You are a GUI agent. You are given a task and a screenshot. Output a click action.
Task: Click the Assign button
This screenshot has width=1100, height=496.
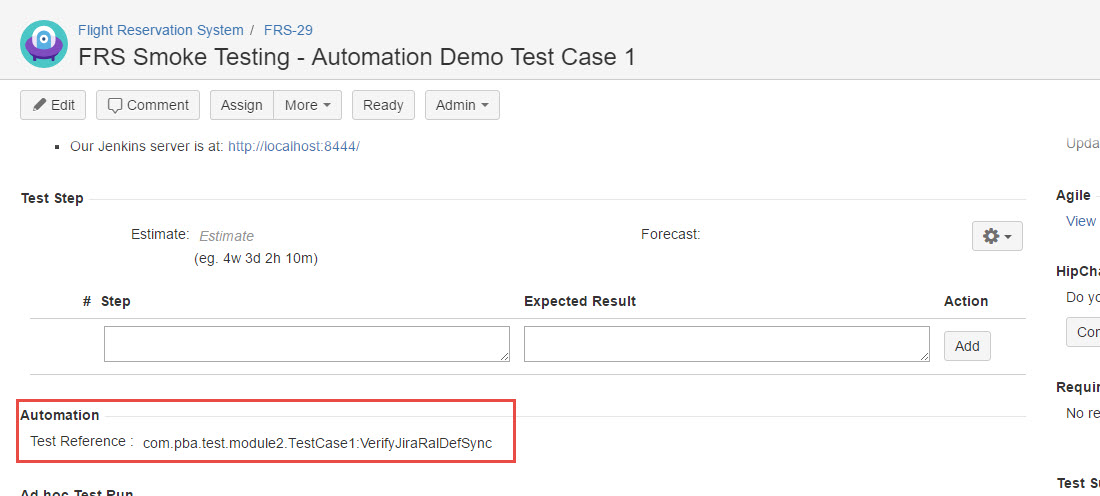(241, 105)
